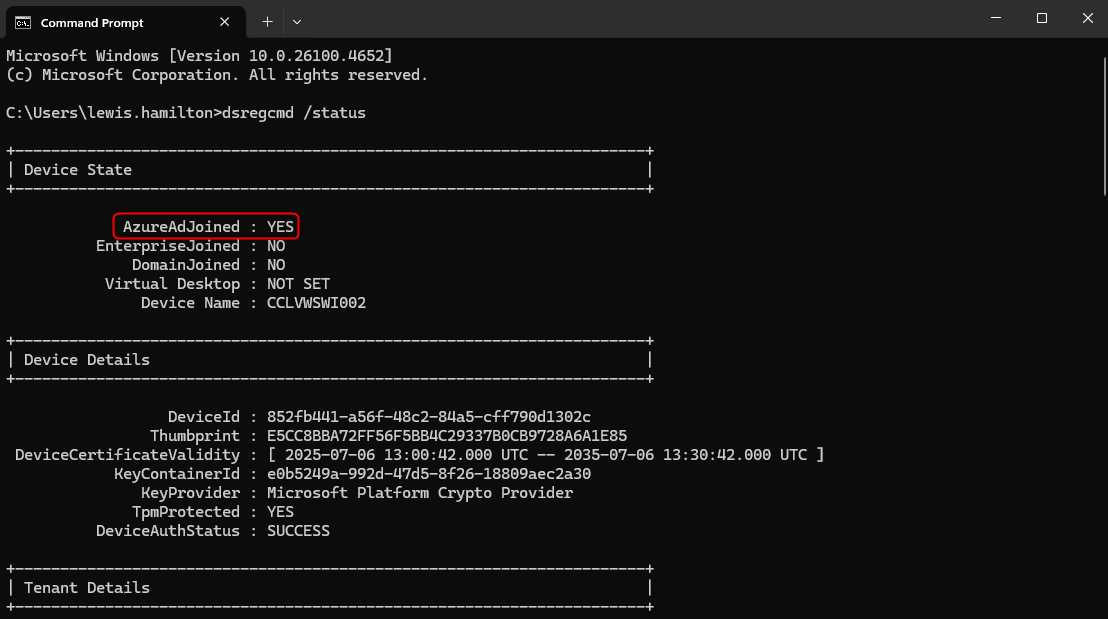Click the device name CCLVWSWI002
This screenshot has height=619, width=1108.
click(316, 303)
